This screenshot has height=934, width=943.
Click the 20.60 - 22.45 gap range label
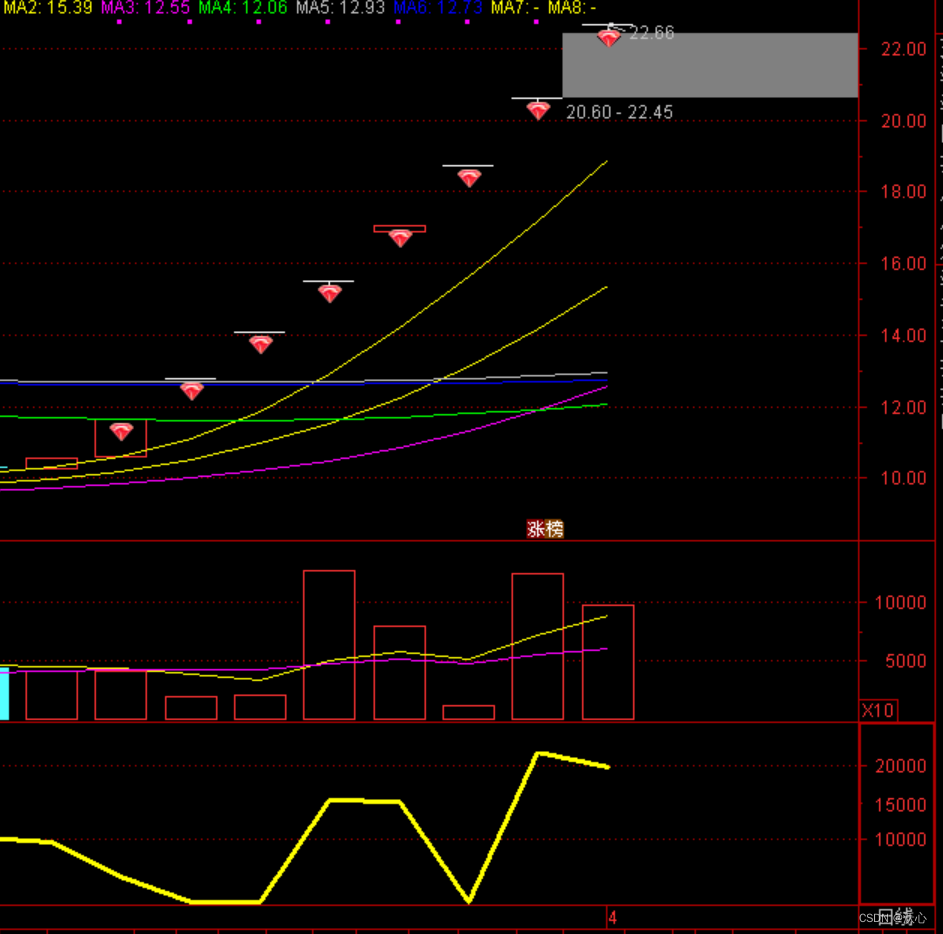pos(619,112)
